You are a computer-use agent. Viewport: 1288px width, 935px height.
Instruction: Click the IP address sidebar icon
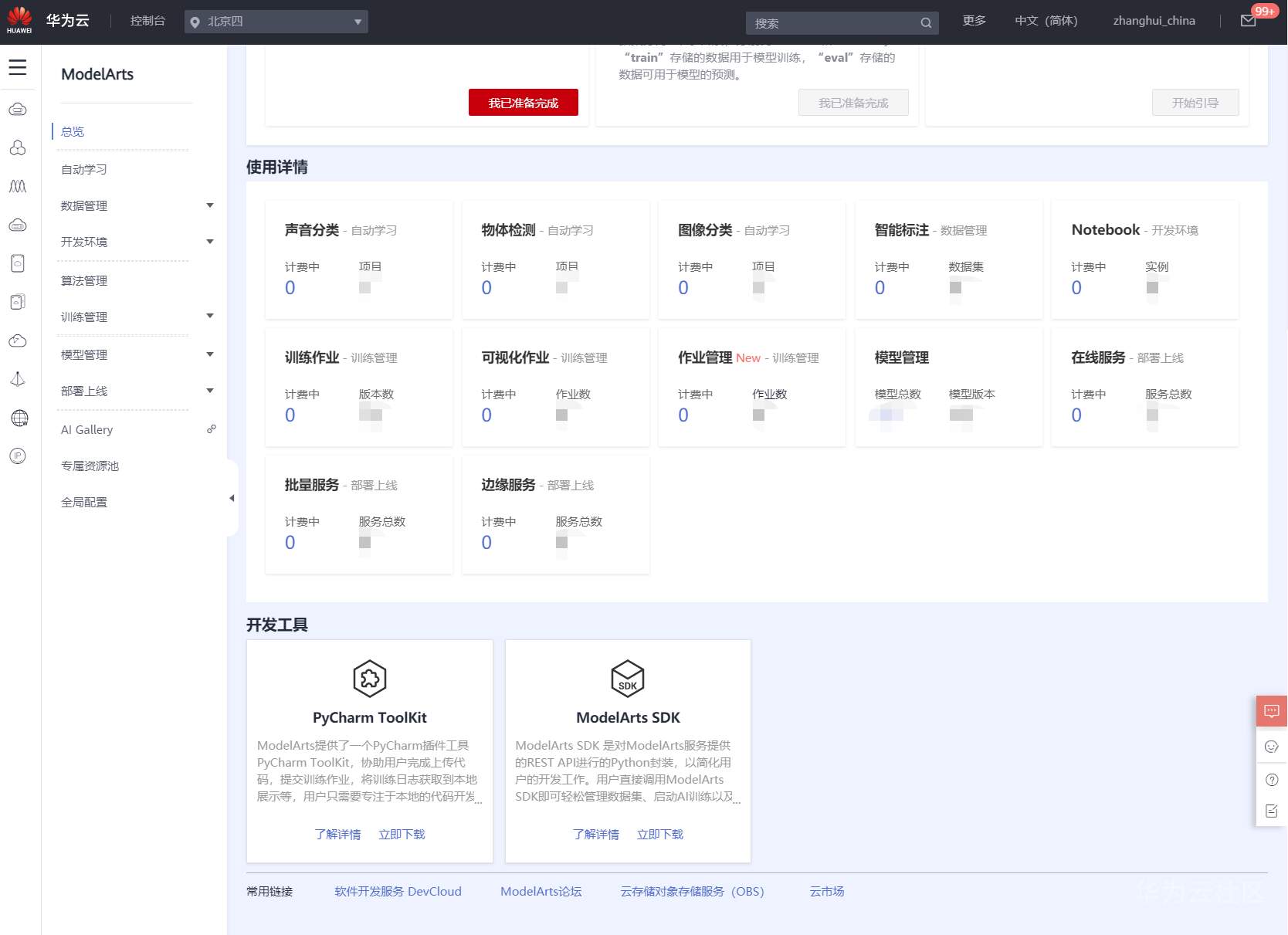[x=18, y=456]
